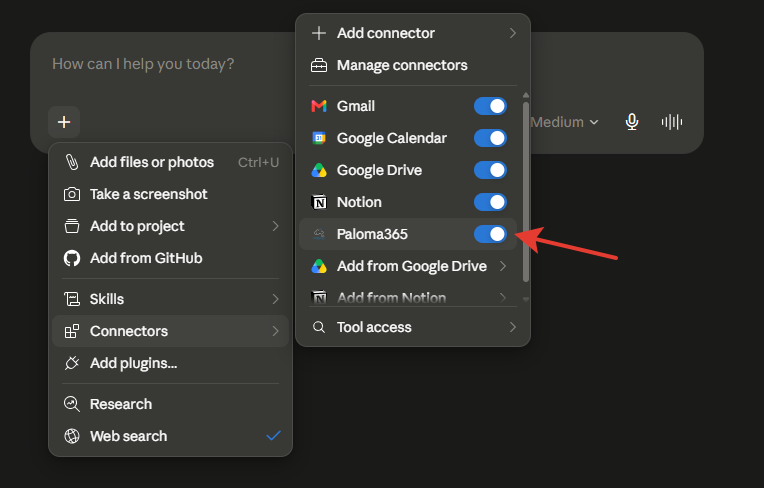Switch off the Google Drive toggle
Screen dimensions: 764x488
tap(490, 170)
